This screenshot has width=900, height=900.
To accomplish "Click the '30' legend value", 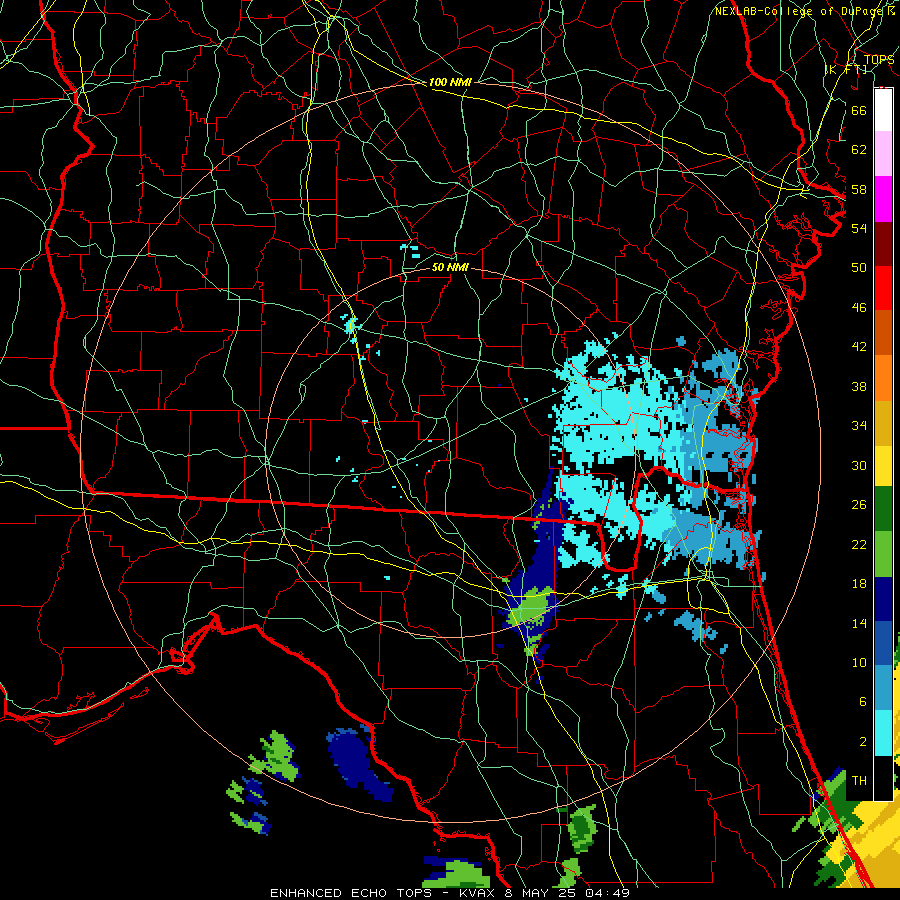I will click(x=859, y=465).
